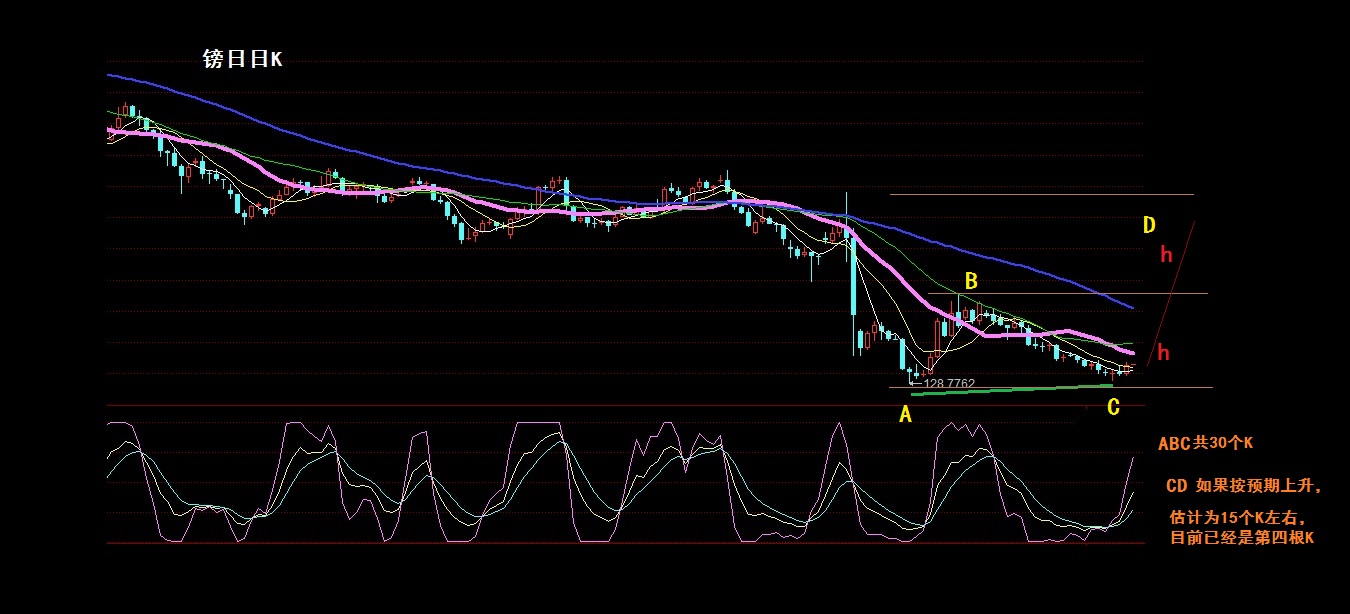Click the upper red h marker
Viewport: 1350px width, 614px height.
1166,255
